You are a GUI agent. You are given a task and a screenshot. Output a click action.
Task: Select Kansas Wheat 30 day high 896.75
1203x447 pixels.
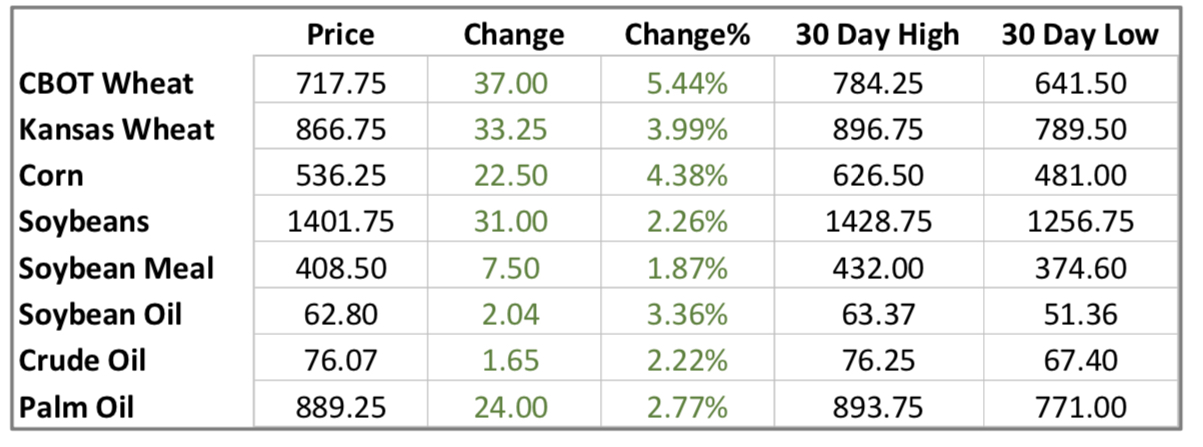(x=877, y=129)
